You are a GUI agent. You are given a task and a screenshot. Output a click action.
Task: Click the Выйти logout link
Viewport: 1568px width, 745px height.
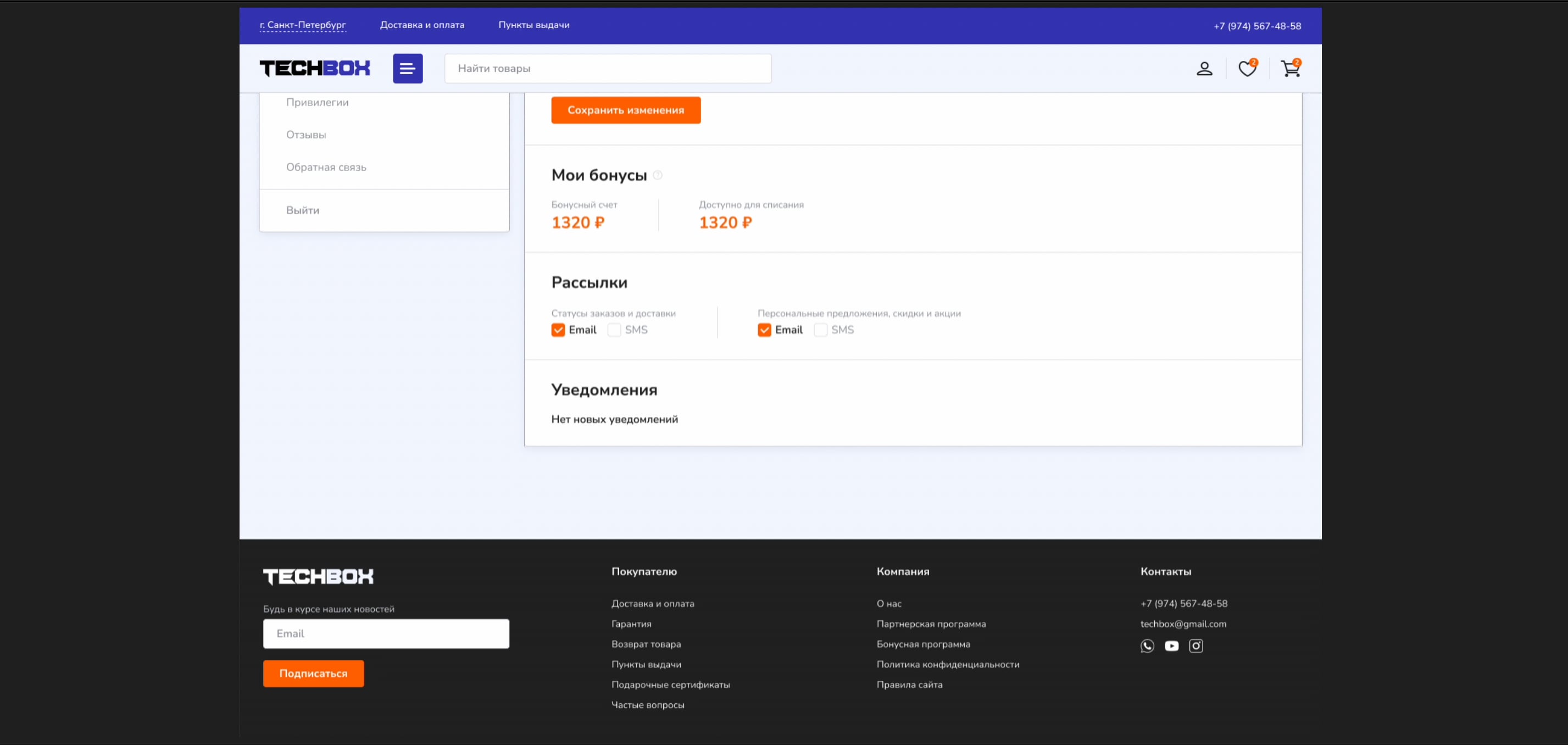pos(302,210)
